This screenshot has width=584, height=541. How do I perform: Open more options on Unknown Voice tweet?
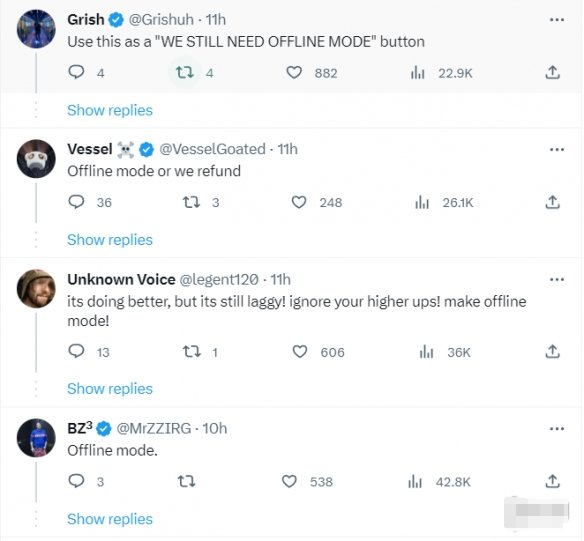(x=557, y=280)
